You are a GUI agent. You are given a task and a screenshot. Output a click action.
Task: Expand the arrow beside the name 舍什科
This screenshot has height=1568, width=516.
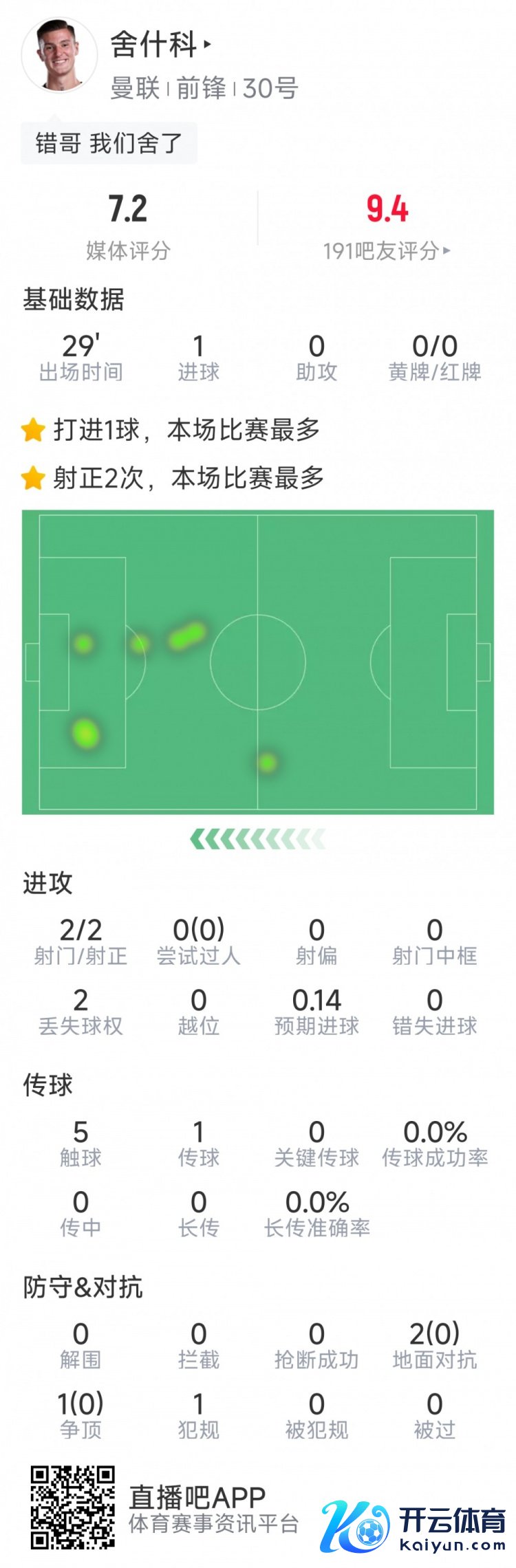coord(207,45)
